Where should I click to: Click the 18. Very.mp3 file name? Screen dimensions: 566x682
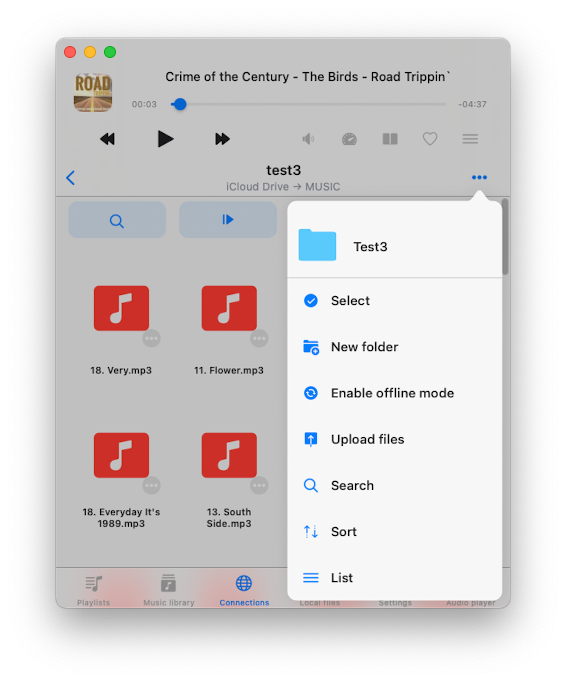[121, 371]
